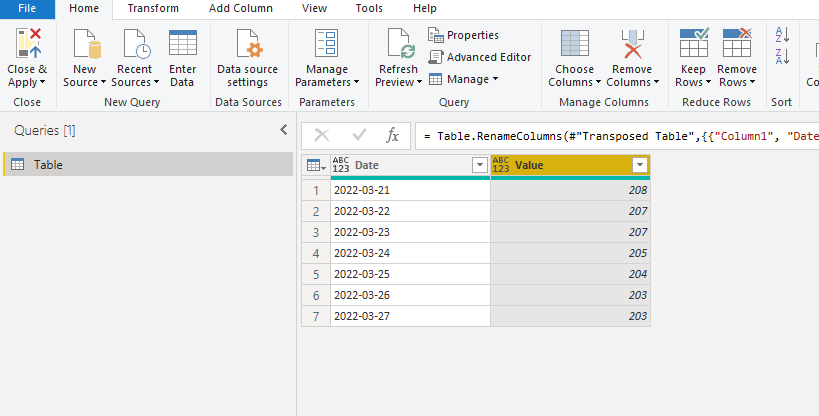819x416 pixels.
Task: Expand Manage Parameters dropdown arrow
Action: (357, 83)
